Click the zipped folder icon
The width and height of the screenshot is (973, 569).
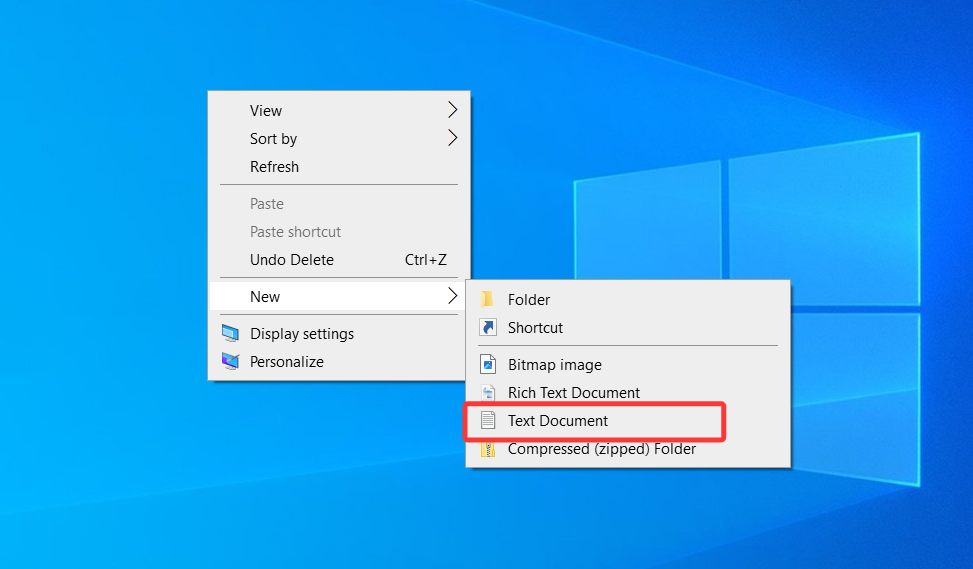coord(488,449)
